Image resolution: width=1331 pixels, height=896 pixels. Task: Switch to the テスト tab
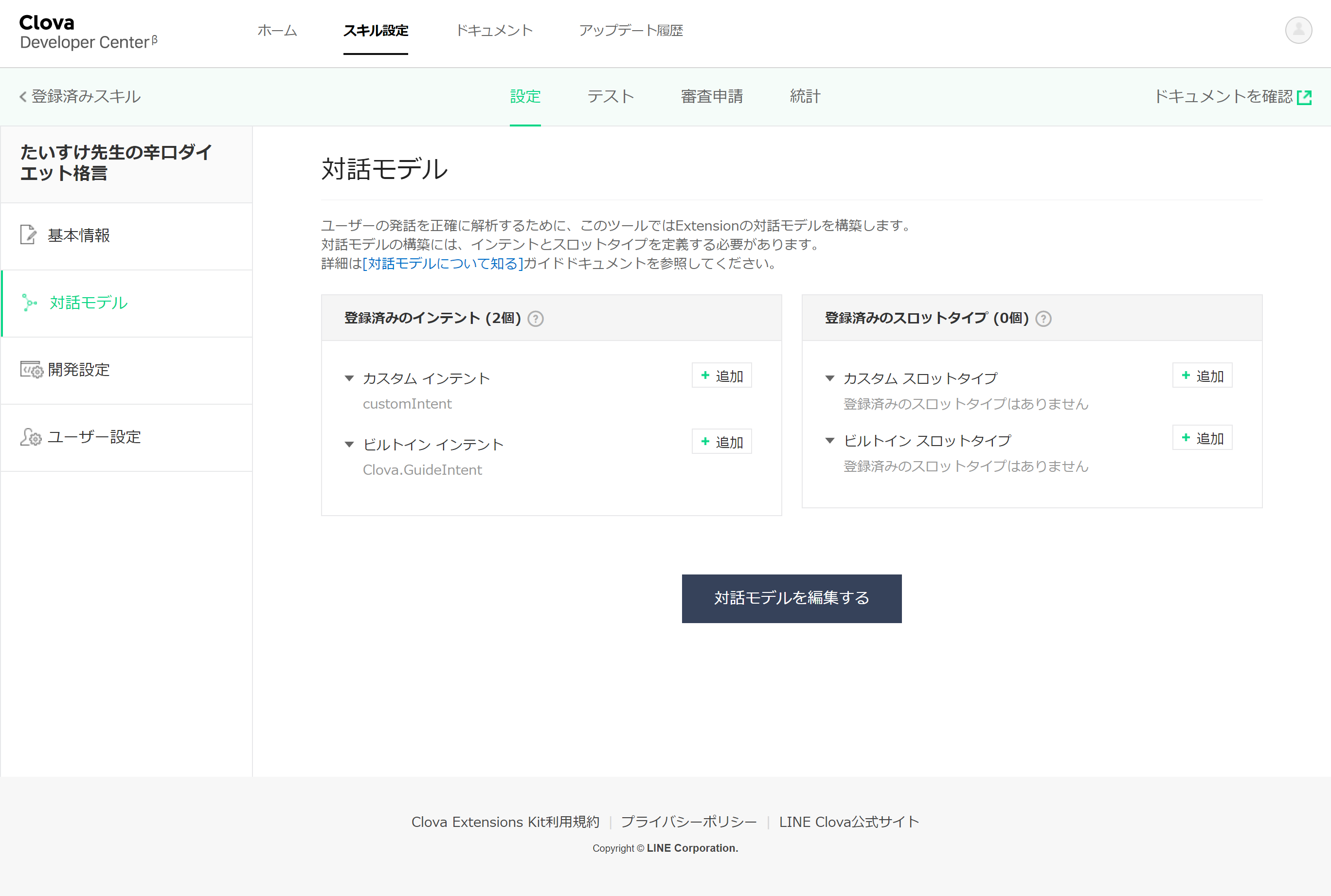click(x=611, y=96)
